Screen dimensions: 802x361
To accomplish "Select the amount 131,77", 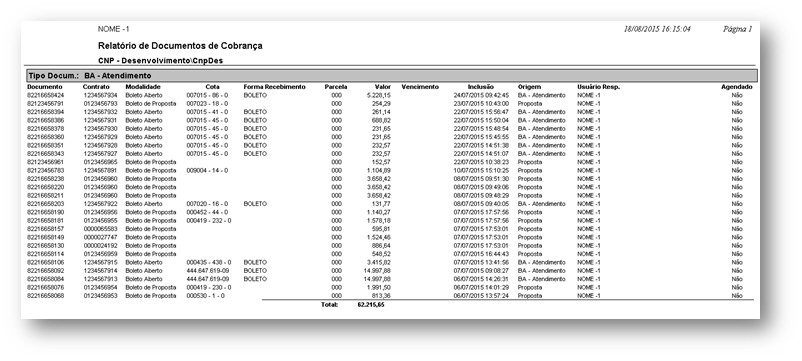I will [382, 204].
